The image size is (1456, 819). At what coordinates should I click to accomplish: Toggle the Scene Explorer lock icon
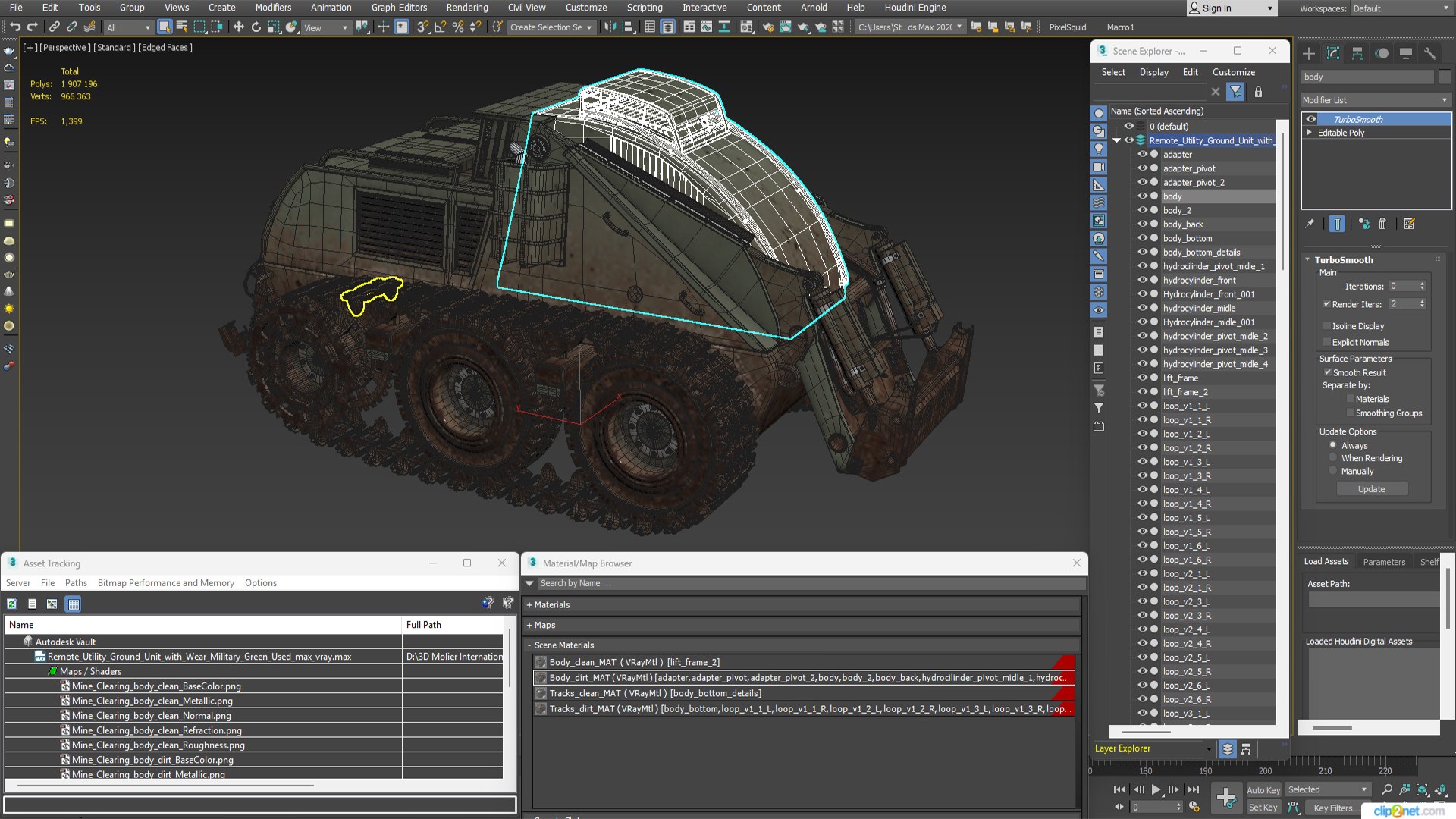1258,92
